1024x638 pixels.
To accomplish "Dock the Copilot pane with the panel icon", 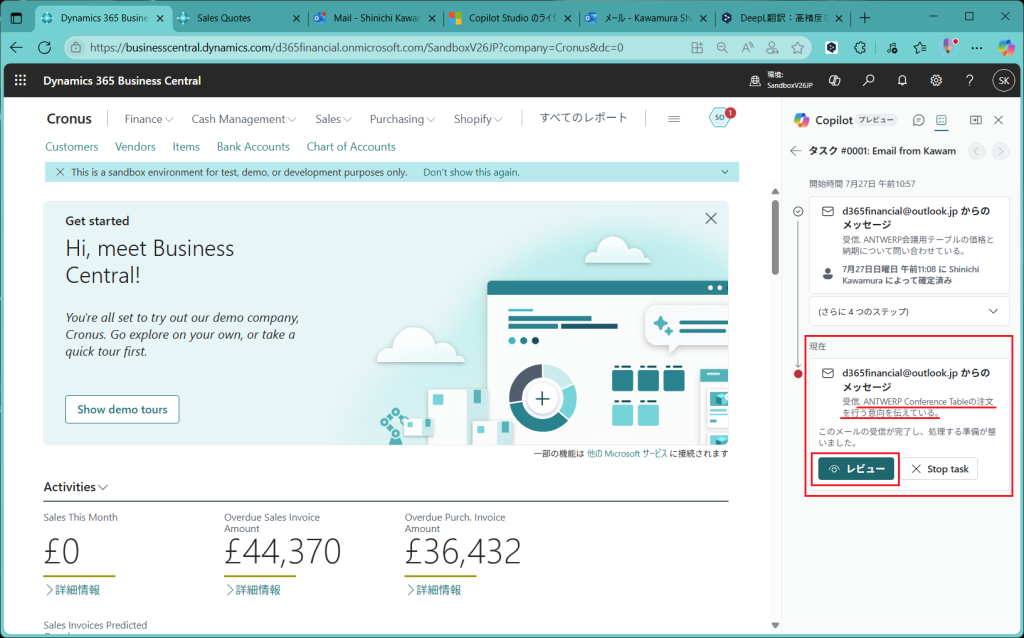I will click(x=976, y=120).
